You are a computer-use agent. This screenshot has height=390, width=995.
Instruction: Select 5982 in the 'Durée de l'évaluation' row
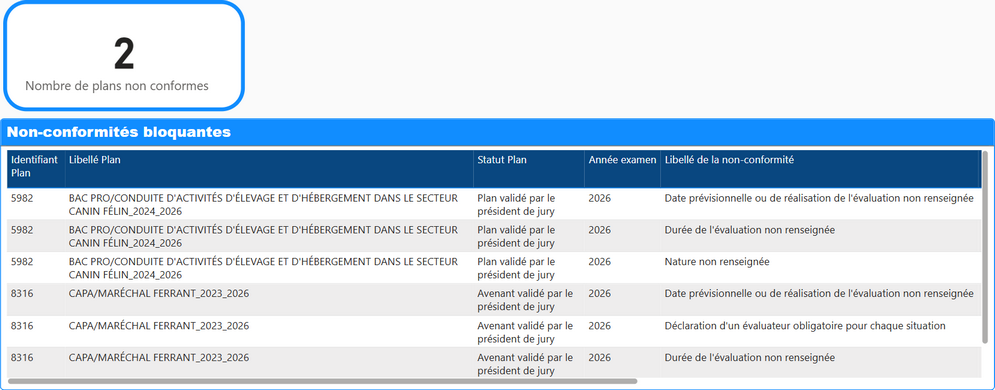coord(22,230)
